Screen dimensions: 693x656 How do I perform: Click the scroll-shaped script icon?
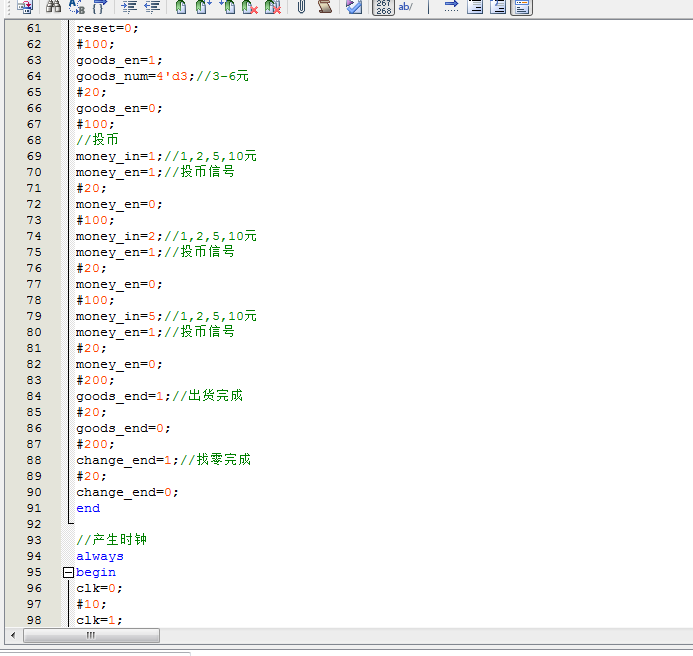pyautogui.click(x=324, y=7)
